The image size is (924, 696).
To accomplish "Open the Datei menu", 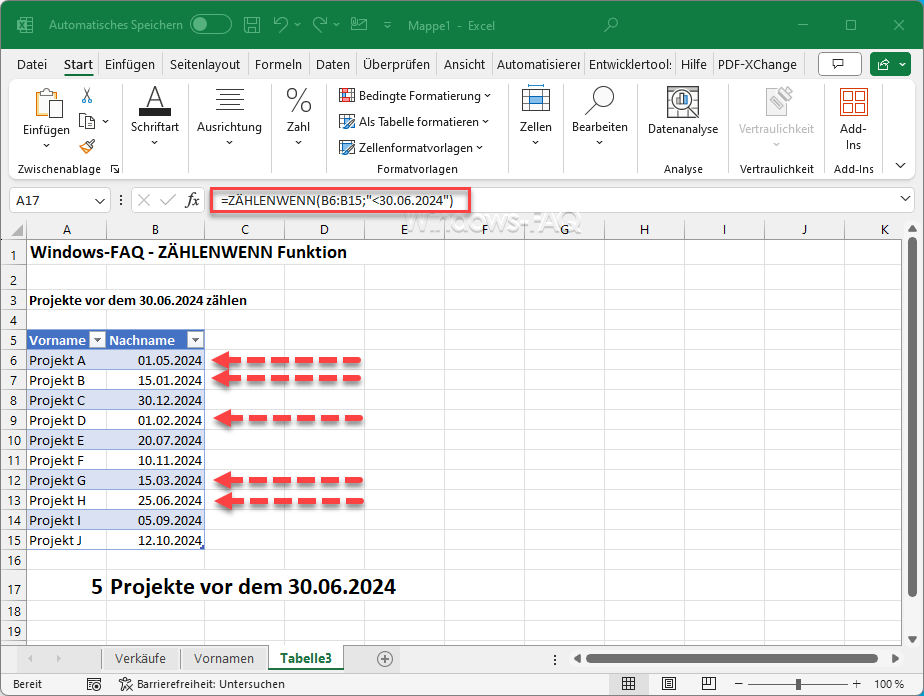I will coord(32,64).
